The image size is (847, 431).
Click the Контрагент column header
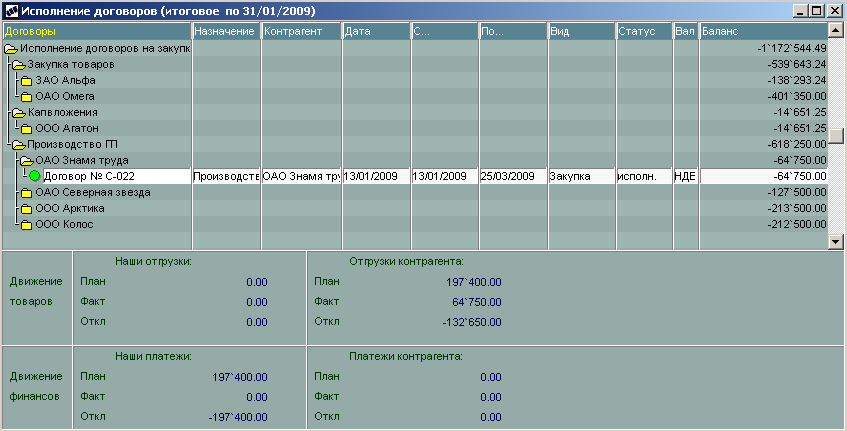pos(301,31)
